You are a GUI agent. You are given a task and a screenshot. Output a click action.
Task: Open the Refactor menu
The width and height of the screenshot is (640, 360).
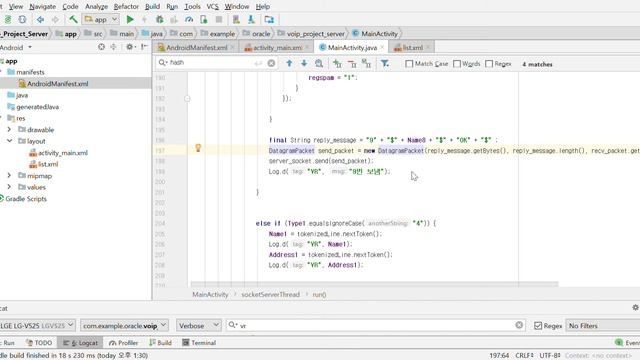point(126,7)
